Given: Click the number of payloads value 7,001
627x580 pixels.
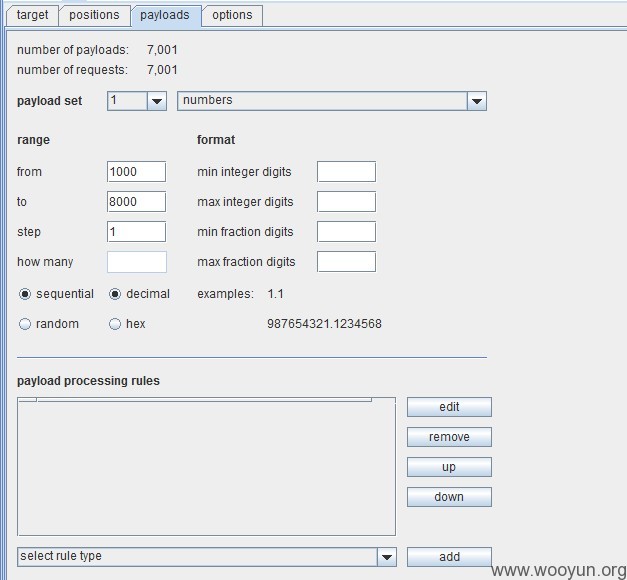Looking at the screenshot, I should click(x=162, y=50).
